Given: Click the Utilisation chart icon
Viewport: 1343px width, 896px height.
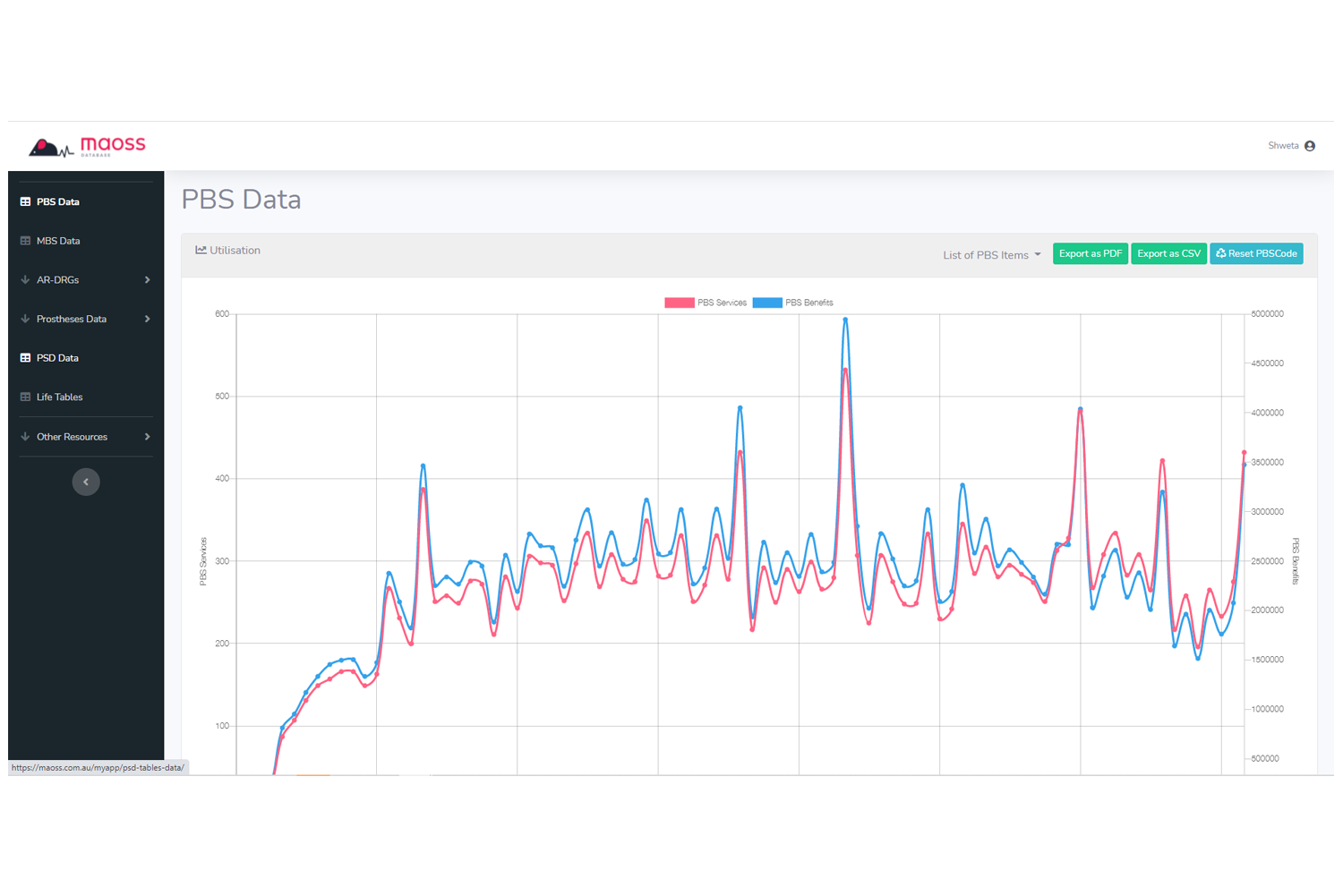Looking at the screenshot, I should pos(201,251).
